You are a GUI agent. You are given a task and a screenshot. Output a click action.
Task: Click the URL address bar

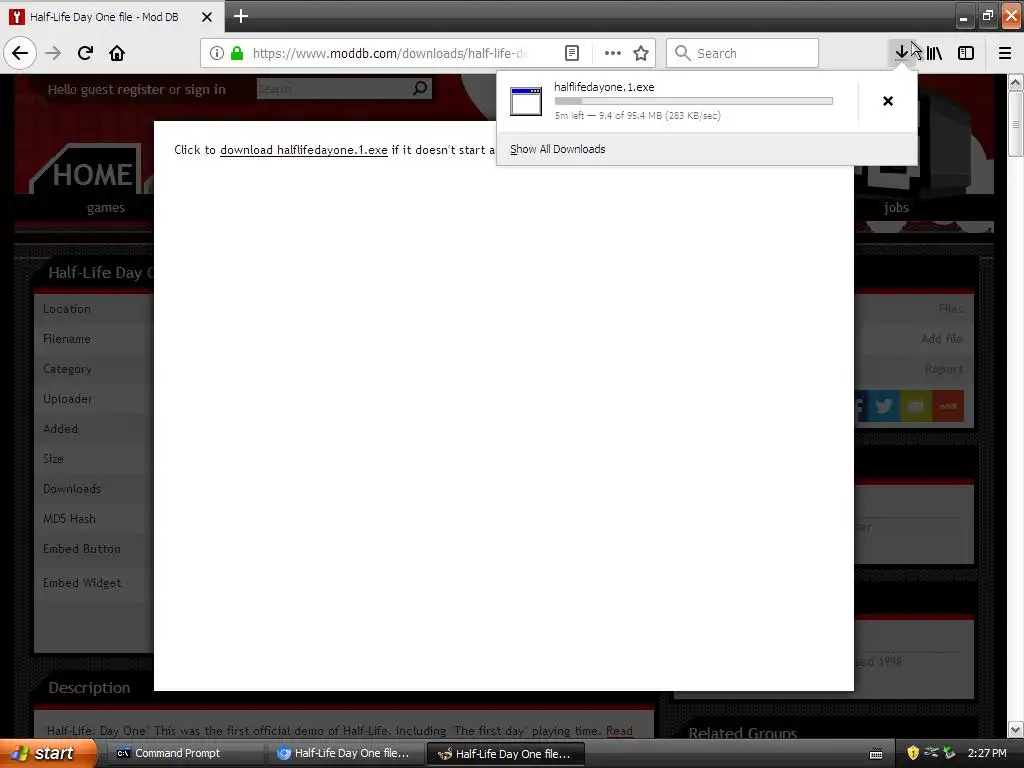(390, 53)
